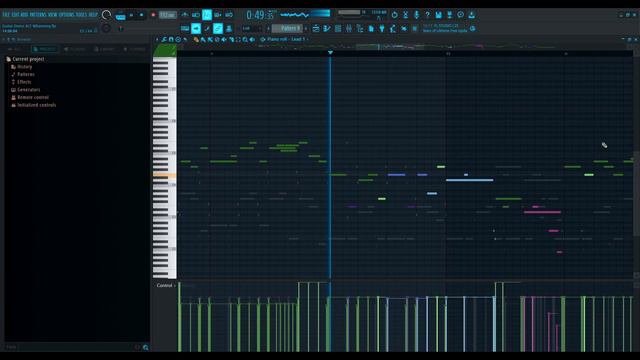
Task: Click the play transport button
Action: click(131, 15)
